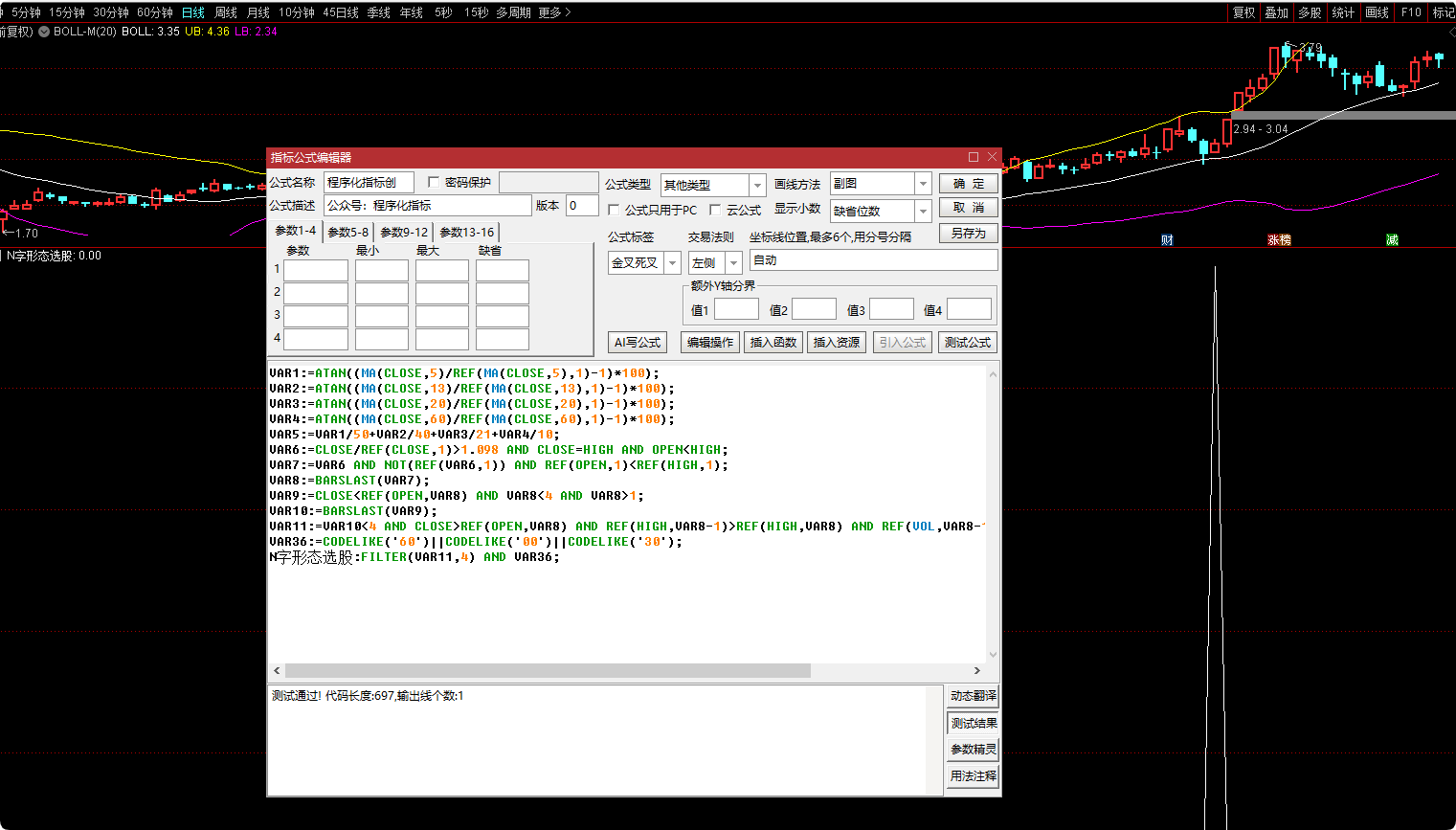Click the horizontal scrollbar thumb in code editor

pos(548,671)
